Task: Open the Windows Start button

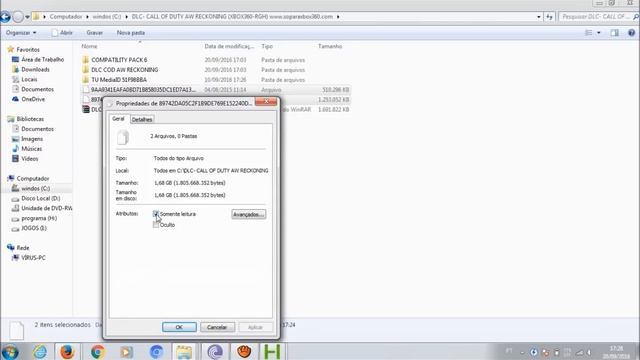Action: [x=10, y=351]
